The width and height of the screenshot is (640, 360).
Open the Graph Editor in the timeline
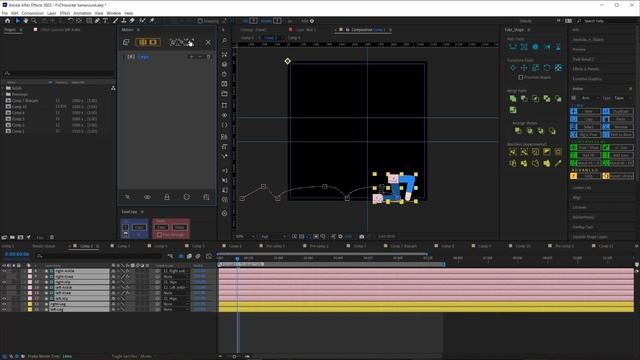point(209,256)
